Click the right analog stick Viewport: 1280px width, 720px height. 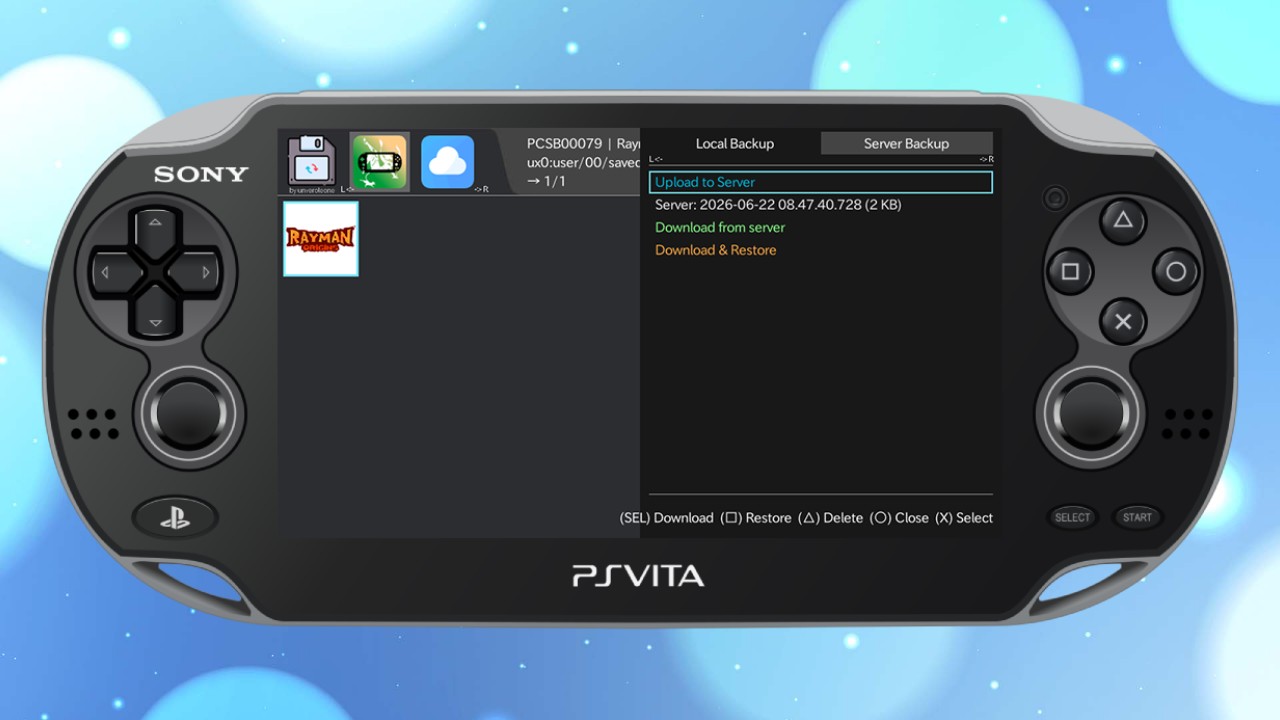click(1092, 413)
